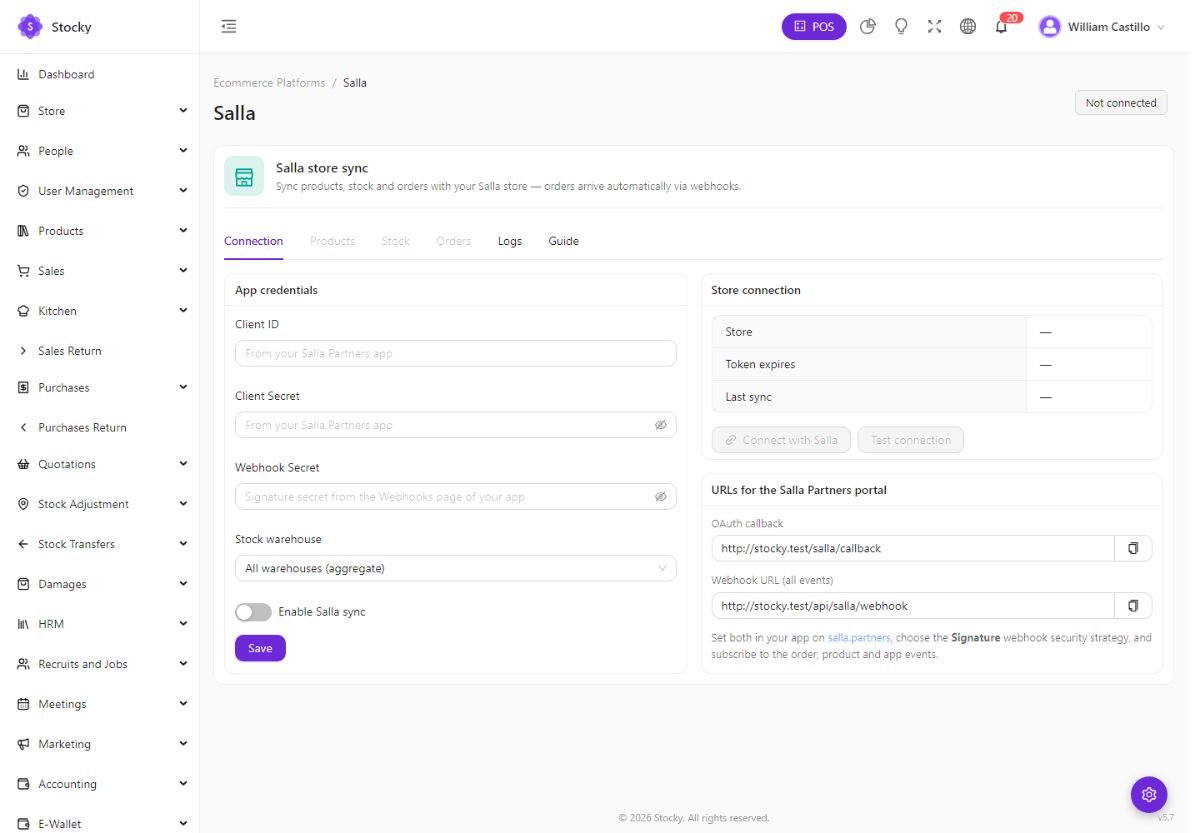Click the Orders tab

coord(453,241)
